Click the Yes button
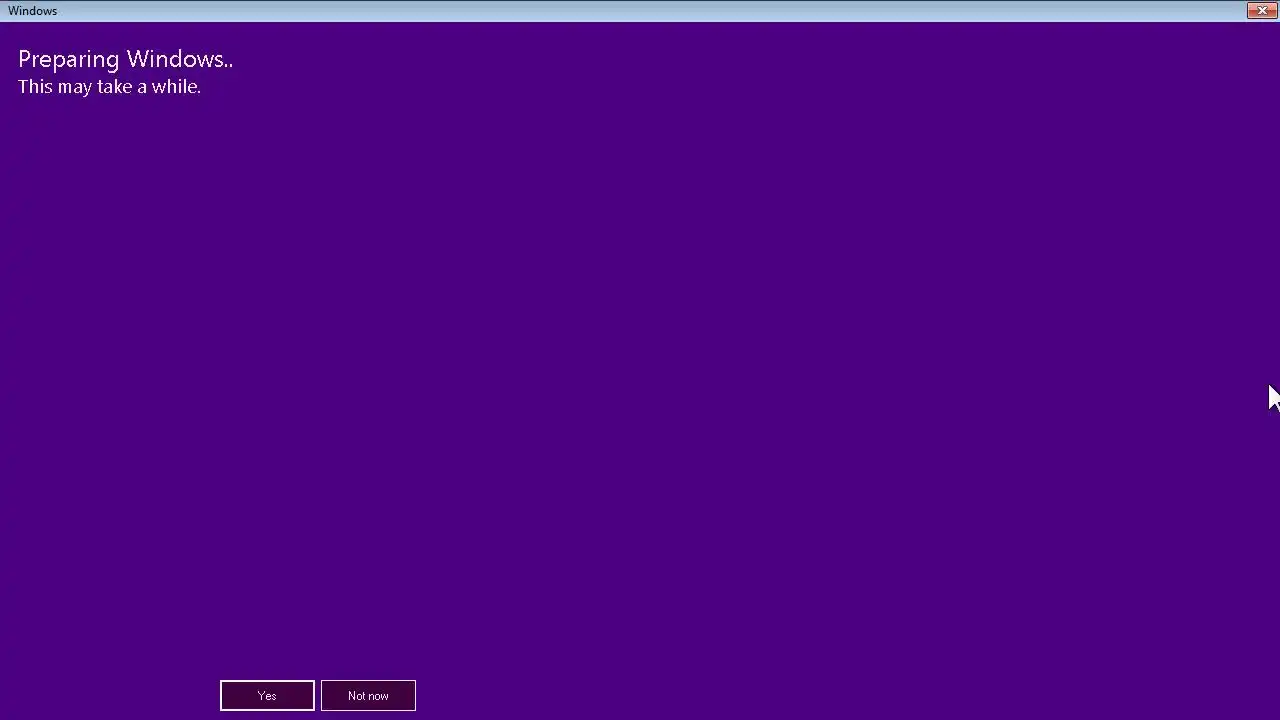The height and width of the screenshot is (720, 1280). point(267,696)
